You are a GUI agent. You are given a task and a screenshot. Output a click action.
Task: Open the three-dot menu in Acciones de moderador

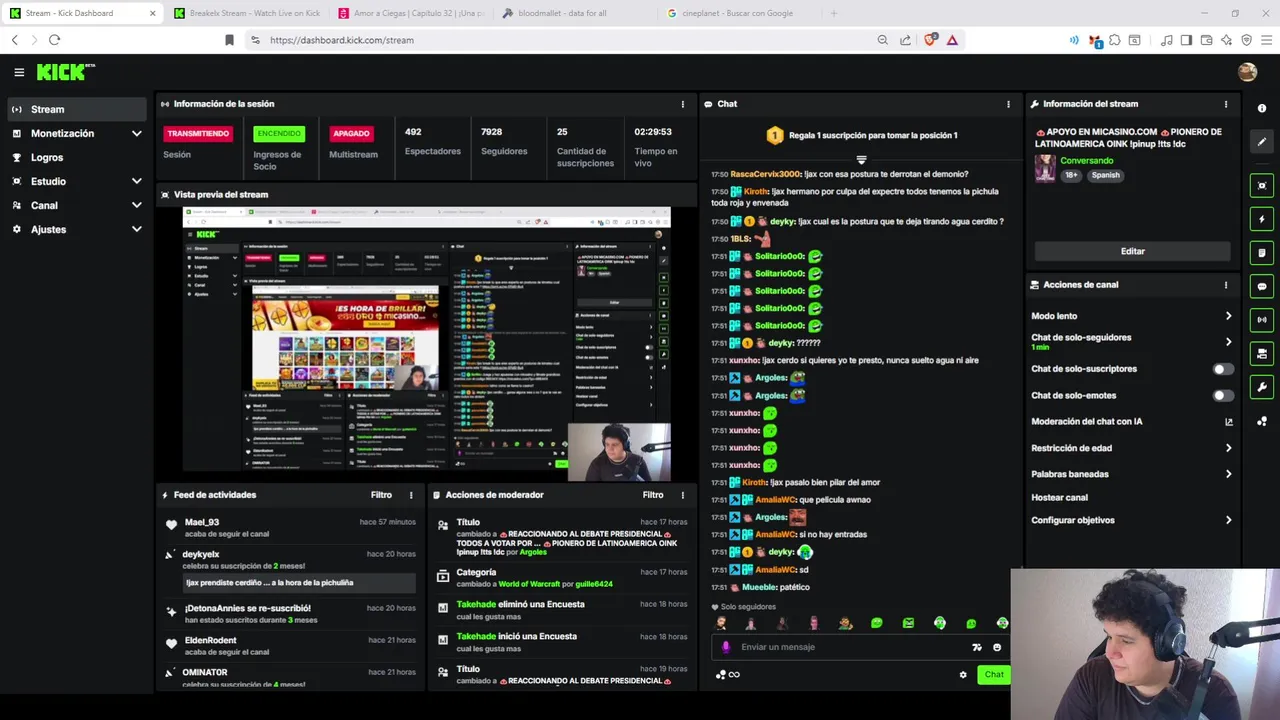(x=683, y=495)
